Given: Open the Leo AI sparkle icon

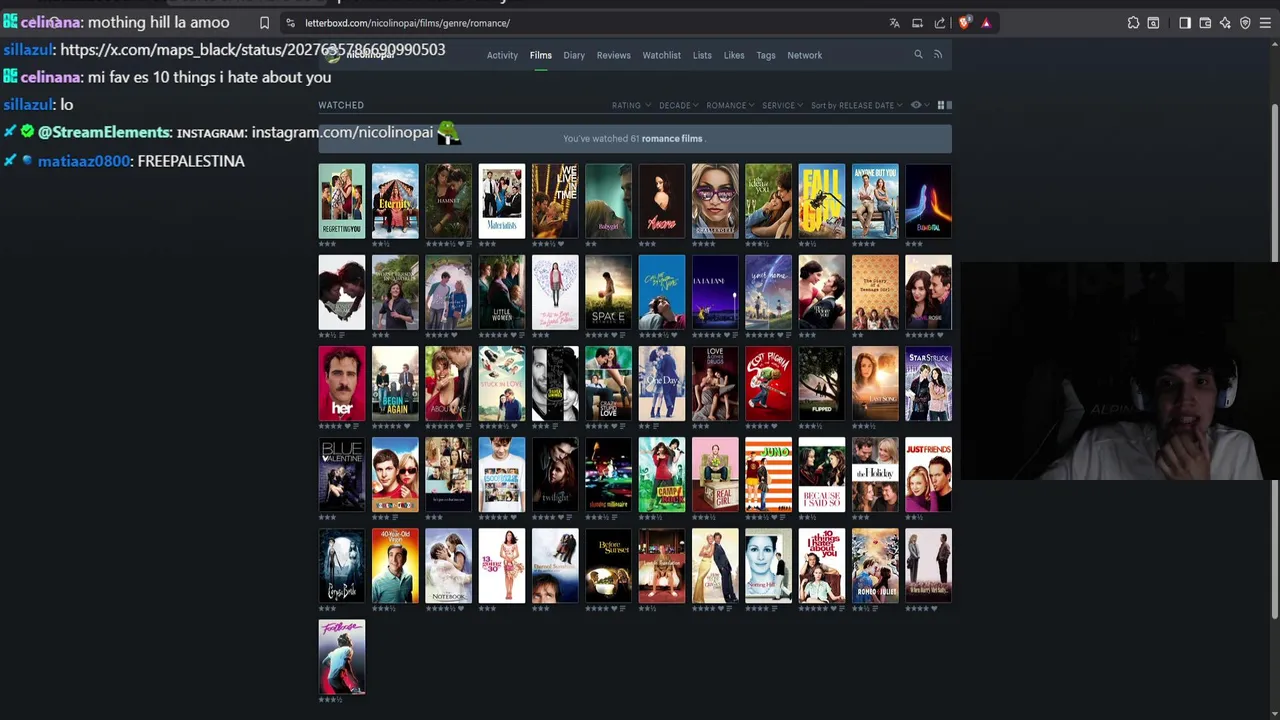Looking at the screenshot, I should 1225,23.
